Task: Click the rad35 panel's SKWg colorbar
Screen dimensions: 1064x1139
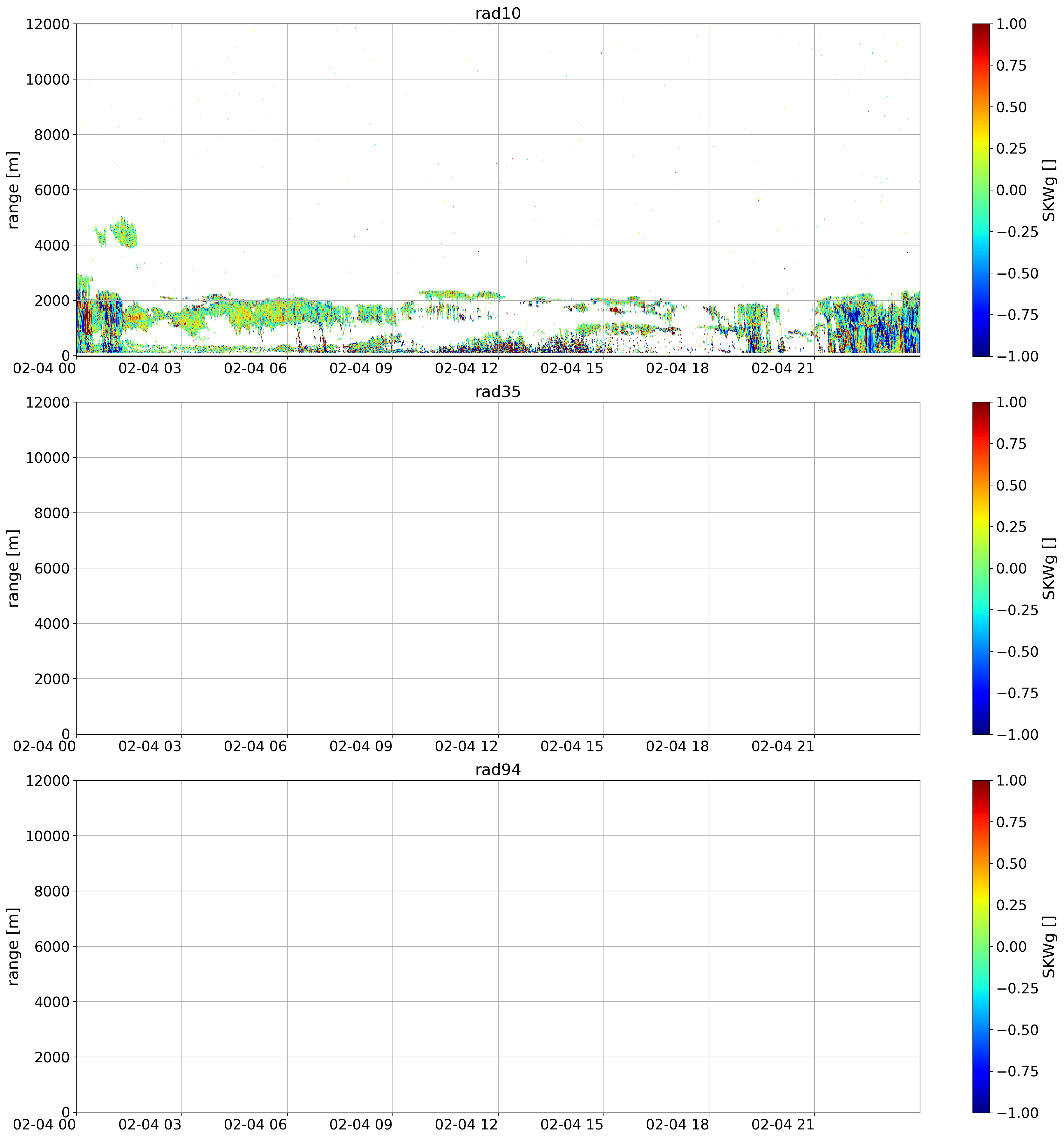Action: click(981, 568)
